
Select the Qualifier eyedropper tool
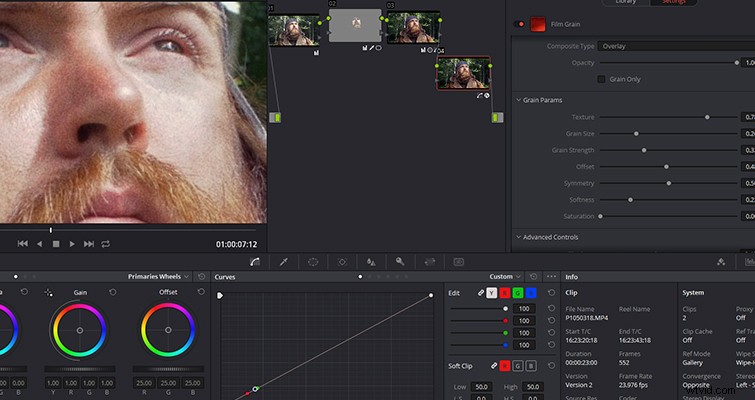(x=284, y=262)
